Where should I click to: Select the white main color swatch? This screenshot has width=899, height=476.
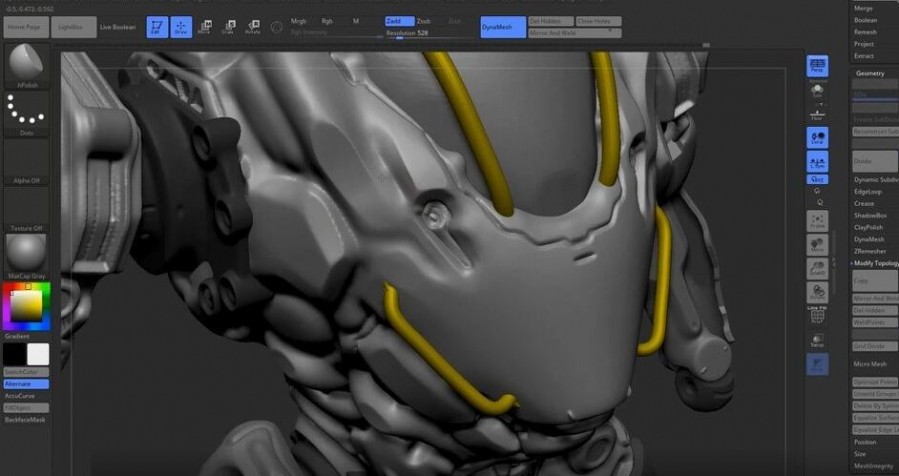(x=38, y=354)
